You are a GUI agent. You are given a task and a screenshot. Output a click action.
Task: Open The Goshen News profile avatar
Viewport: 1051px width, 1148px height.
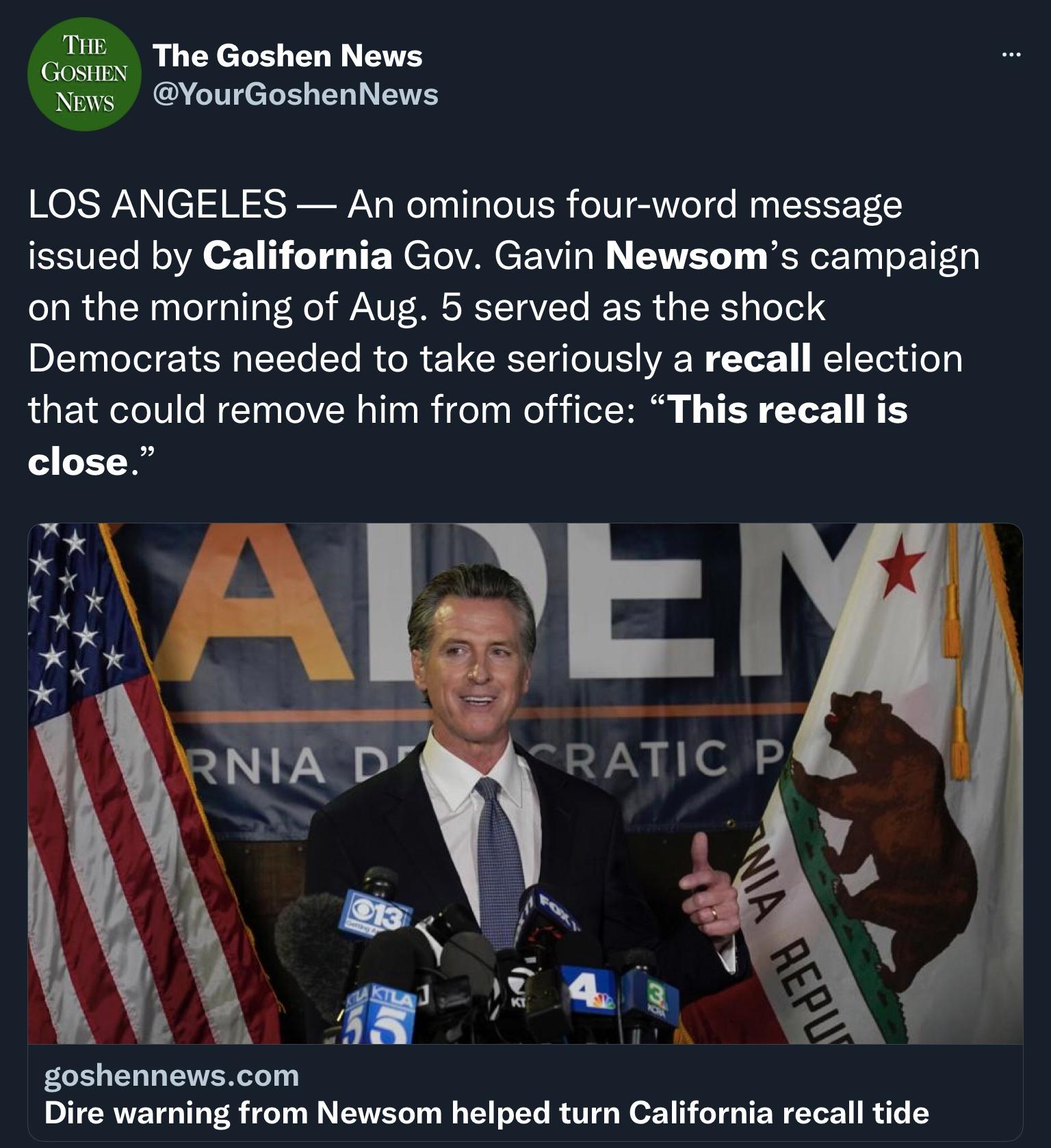pos(84,74)
